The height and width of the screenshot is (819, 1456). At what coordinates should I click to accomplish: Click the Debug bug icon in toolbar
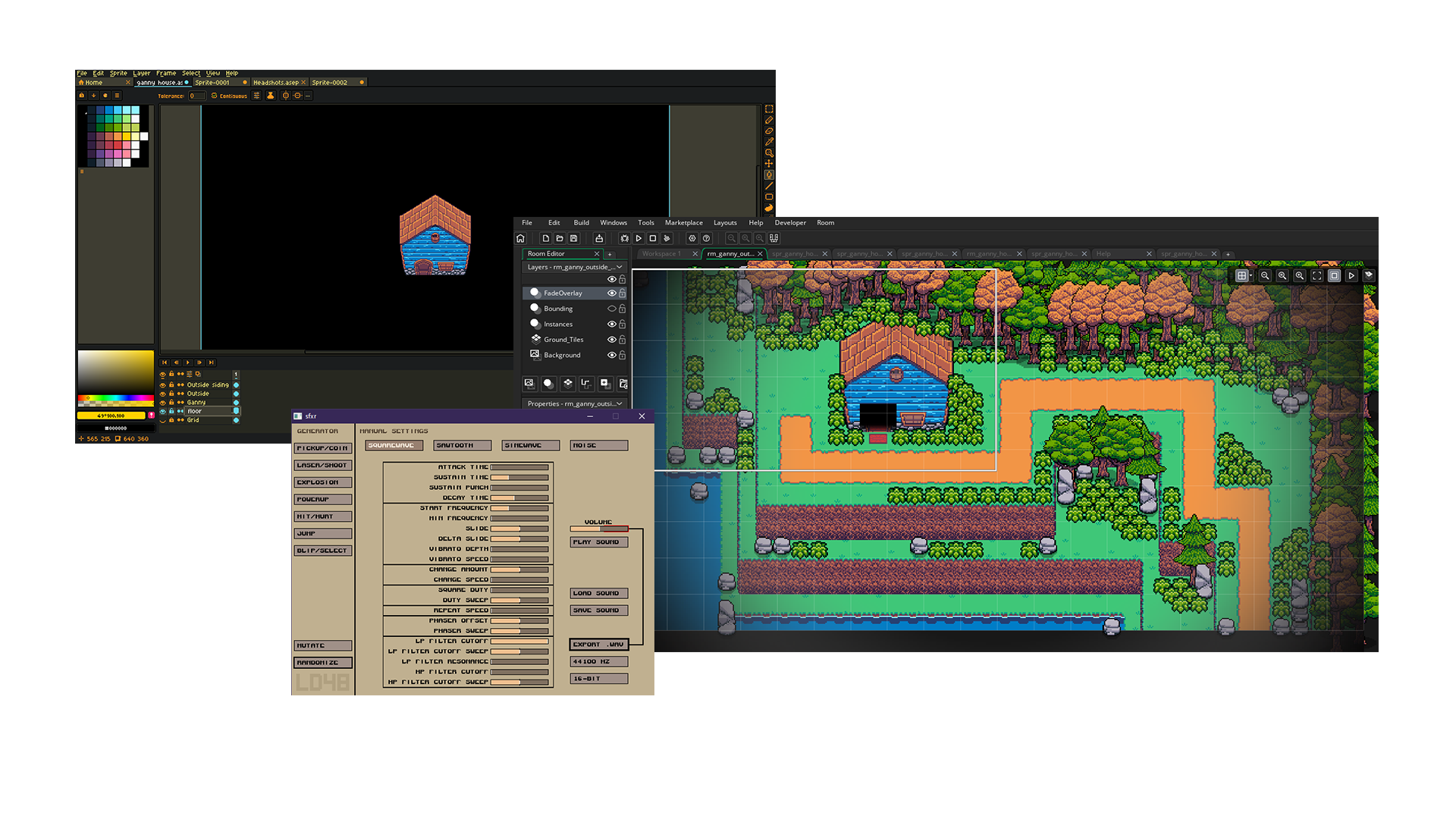coord(624,238)
